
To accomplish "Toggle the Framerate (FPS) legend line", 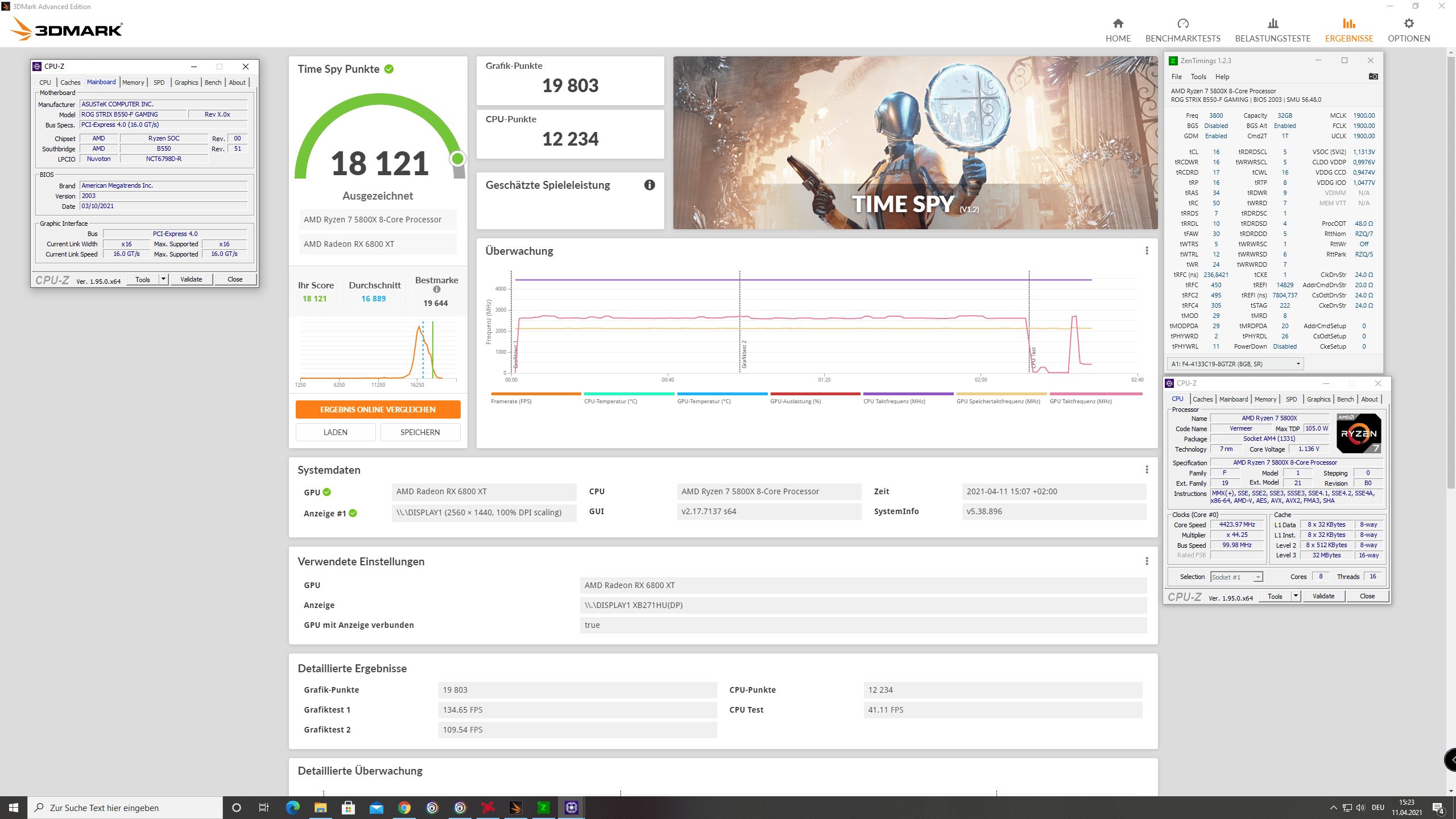I will (x=536, y=394).
